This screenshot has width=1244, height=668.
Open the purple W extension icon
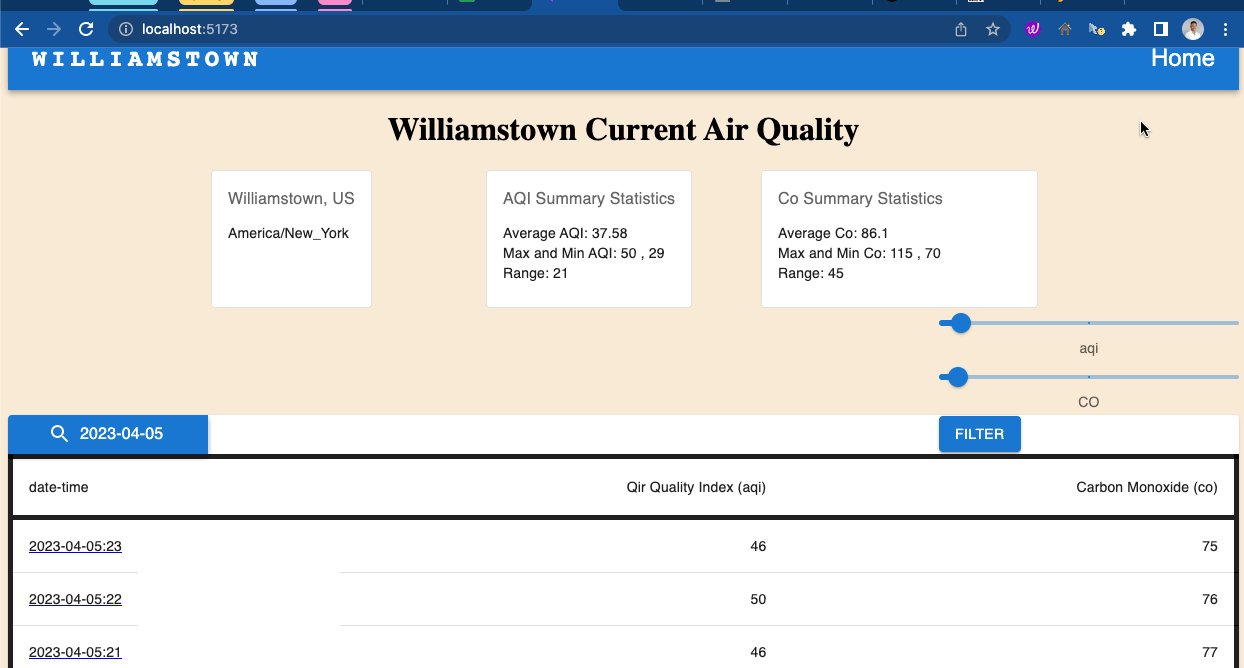pos(1033,30)
